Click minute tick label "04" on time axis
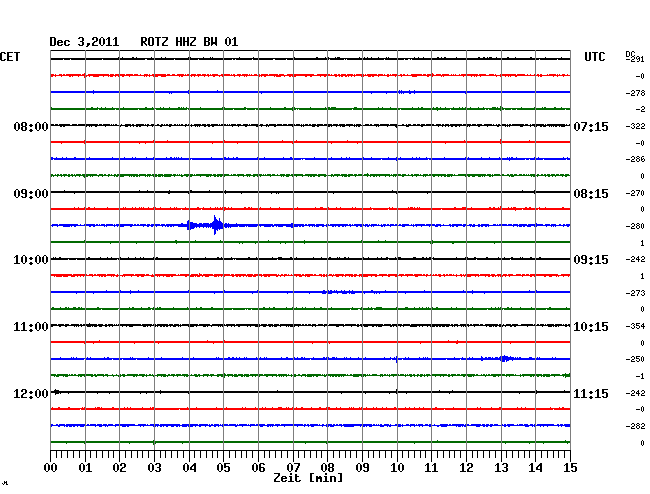 coord(189,468)
